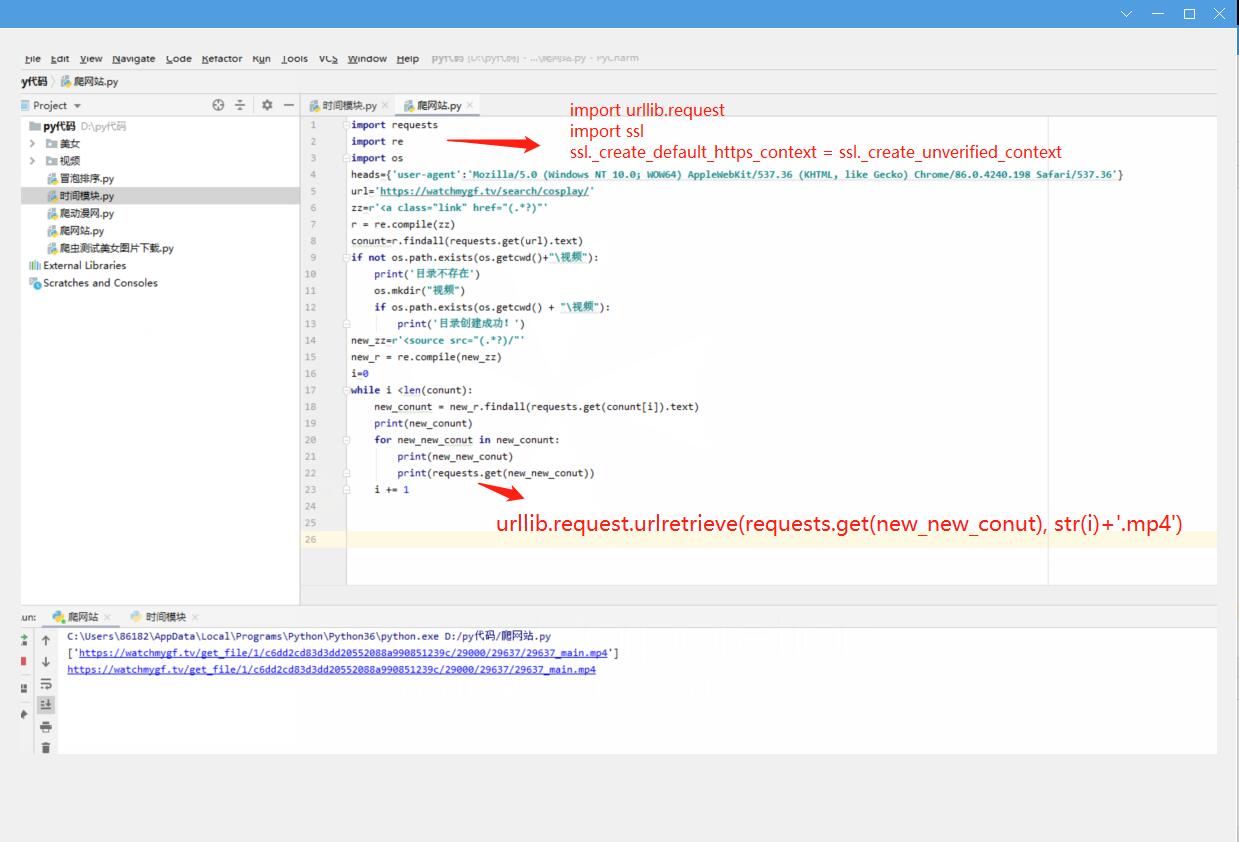This screenshot has width=1239, height=842.
Task: Click the down arrow in Run panel
Action: (x=46, y=662)
